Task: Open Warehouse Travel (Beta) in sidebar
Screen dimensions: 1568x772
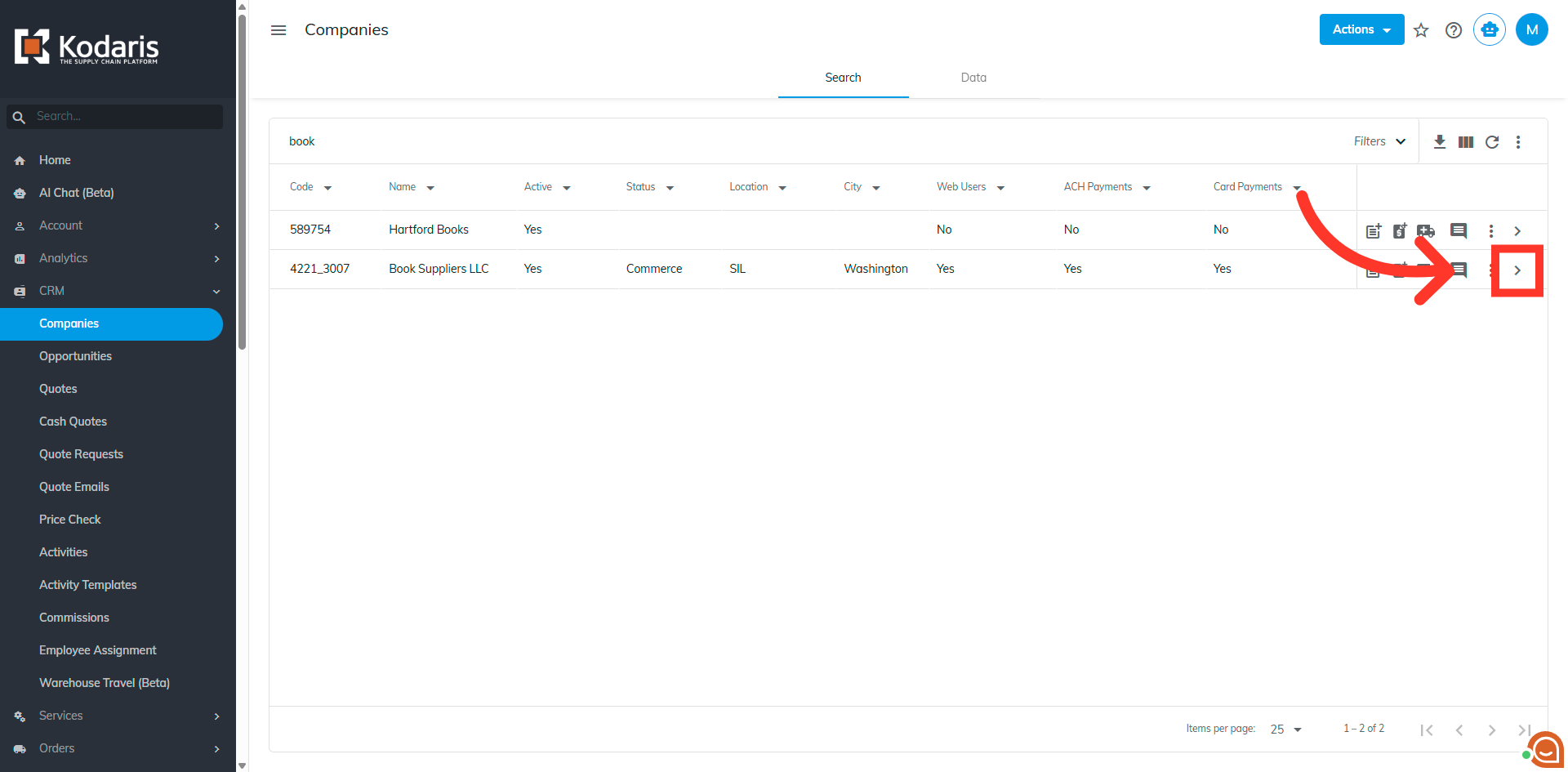Action: (105, 683)
